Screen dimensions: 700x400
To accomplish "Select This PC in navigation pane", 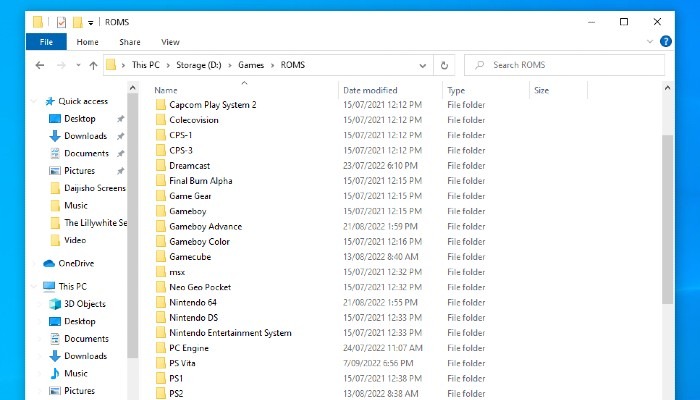I will click(x=72, y=287).
